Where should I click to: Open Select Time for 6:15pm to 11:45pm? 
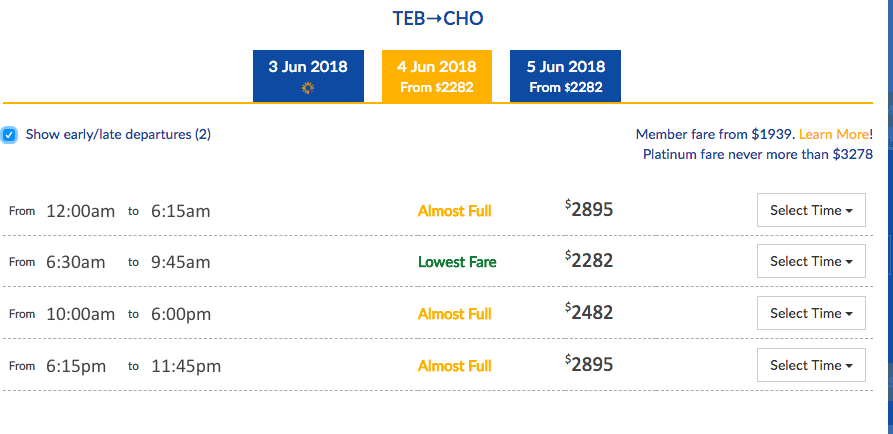(x=811, y=366)
